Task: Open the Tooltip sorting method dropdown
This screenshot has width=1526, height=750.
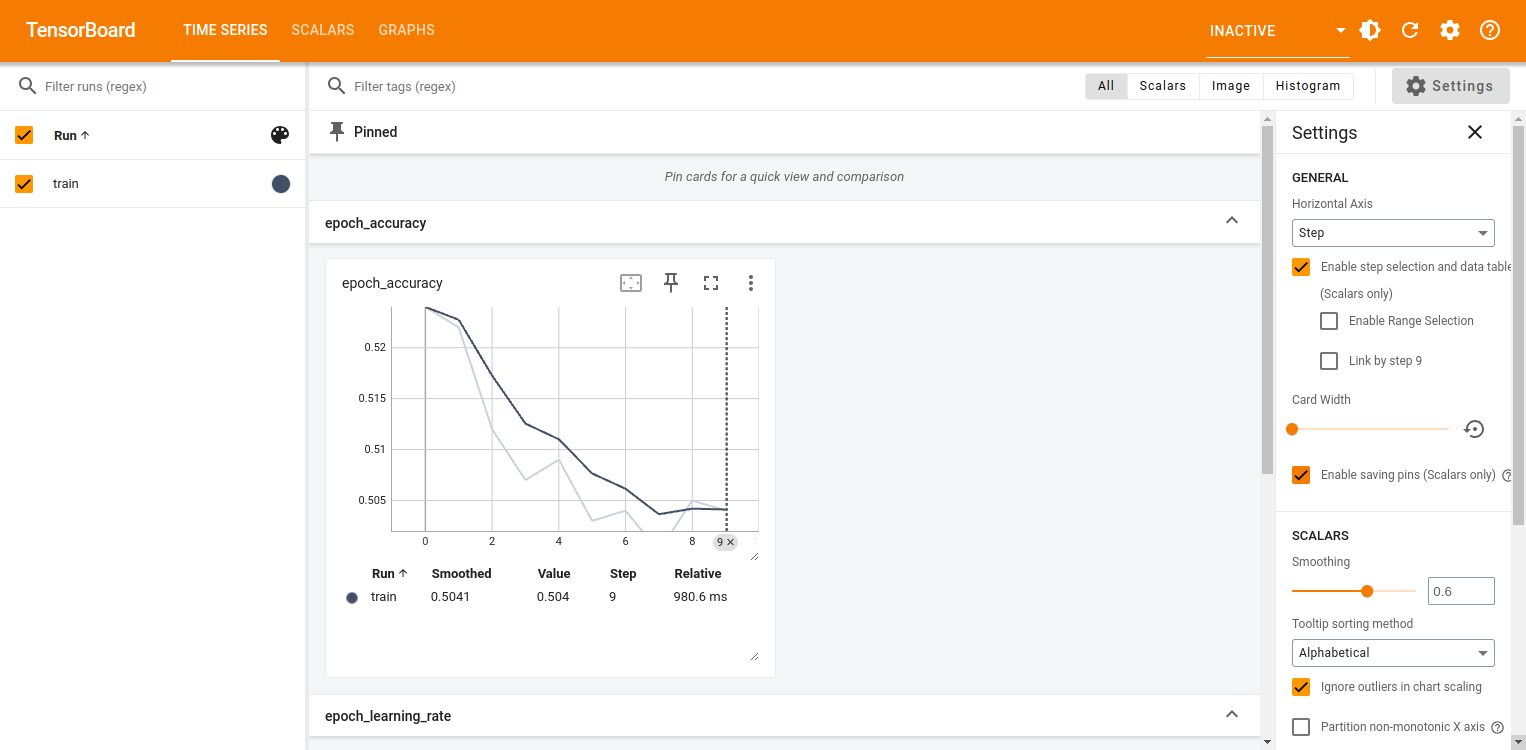Action: pos(1392,653)
